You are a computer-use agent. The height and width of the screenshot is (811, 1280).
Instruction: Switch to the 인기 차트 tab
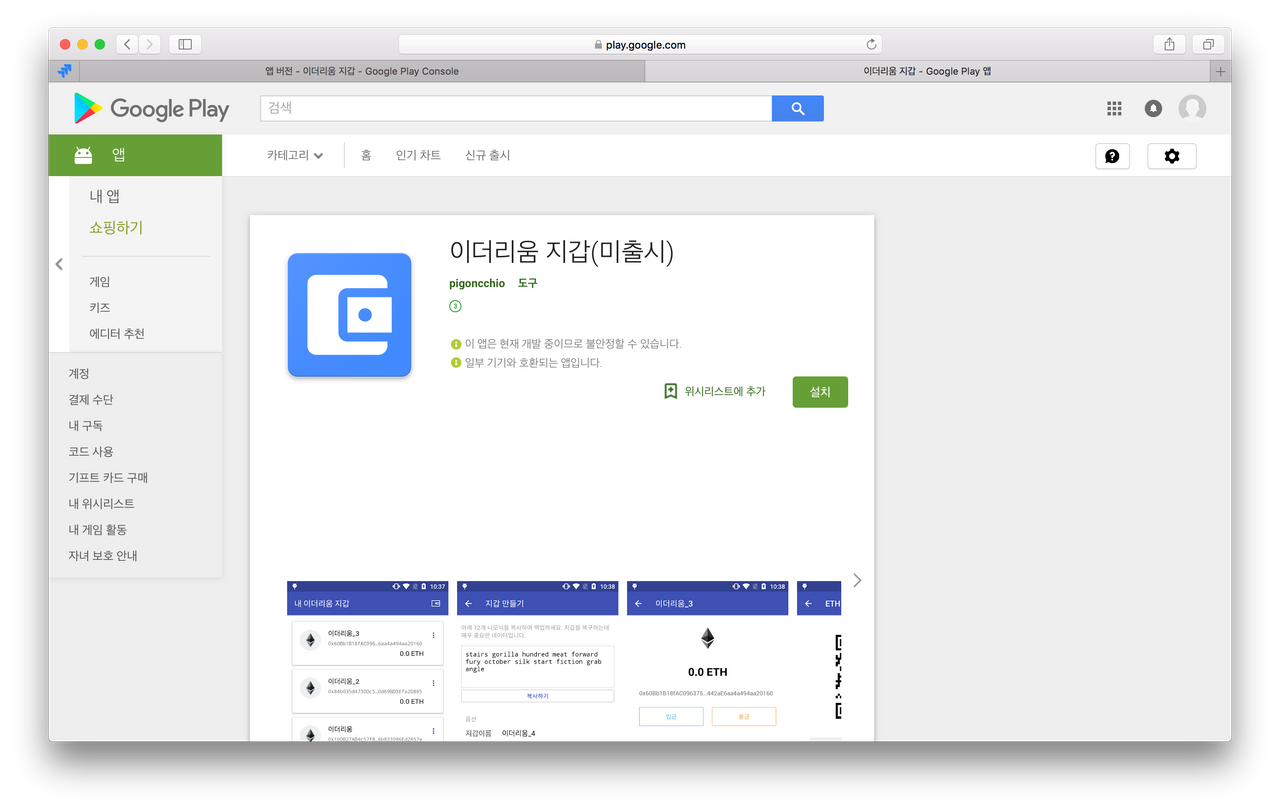417,155
